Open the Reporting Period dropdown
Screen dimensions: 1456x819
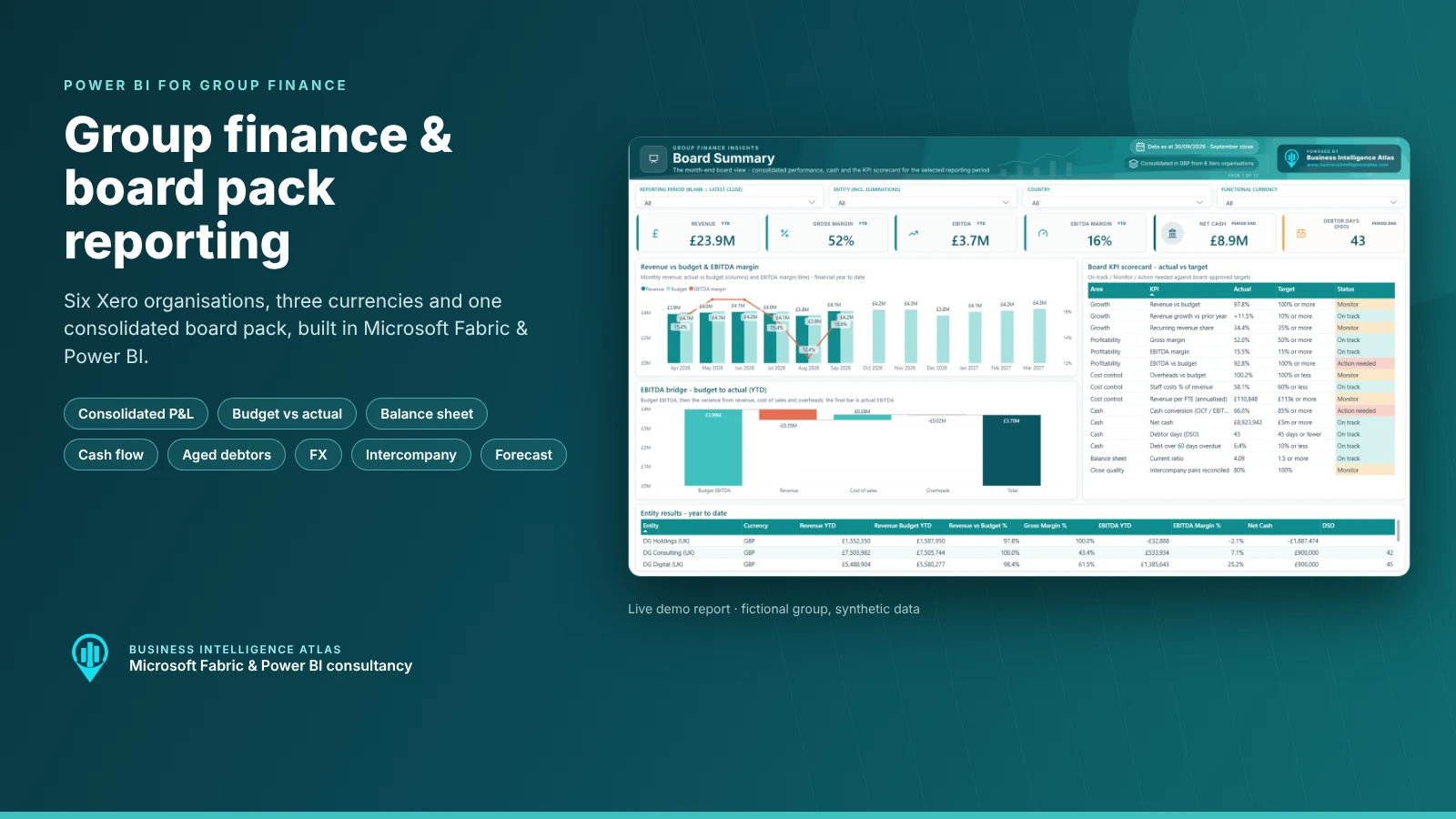point(729,203)
